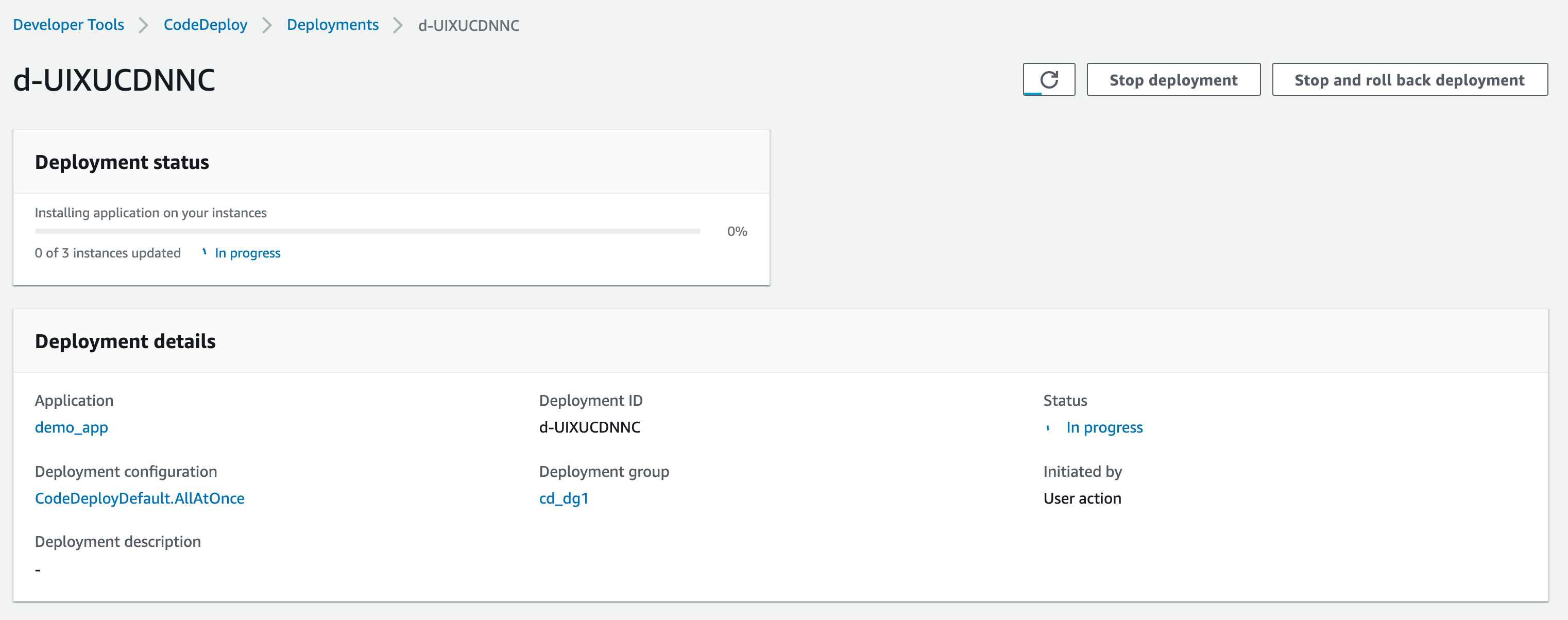Click Stop and roll back deployment
This screenshot has height=620, width=1568.
point(1409,80)
